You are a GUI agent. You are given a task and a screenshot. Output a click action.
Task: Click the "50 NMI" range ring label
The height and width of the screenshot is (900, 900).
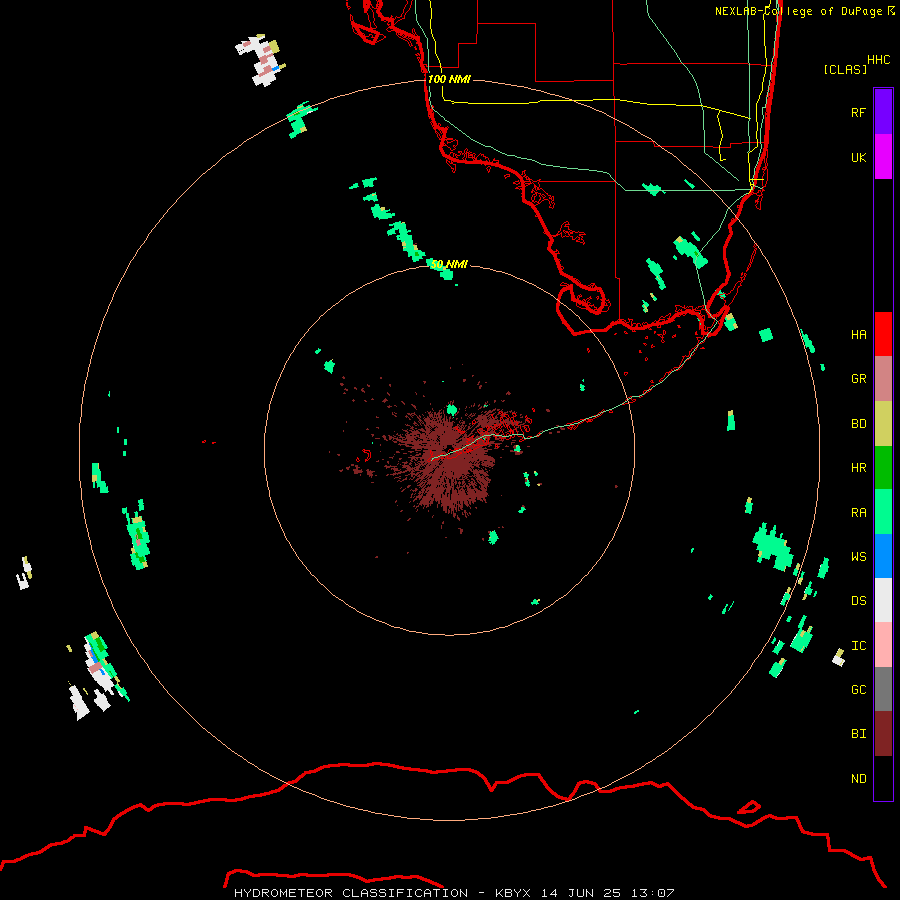[449, 264]
